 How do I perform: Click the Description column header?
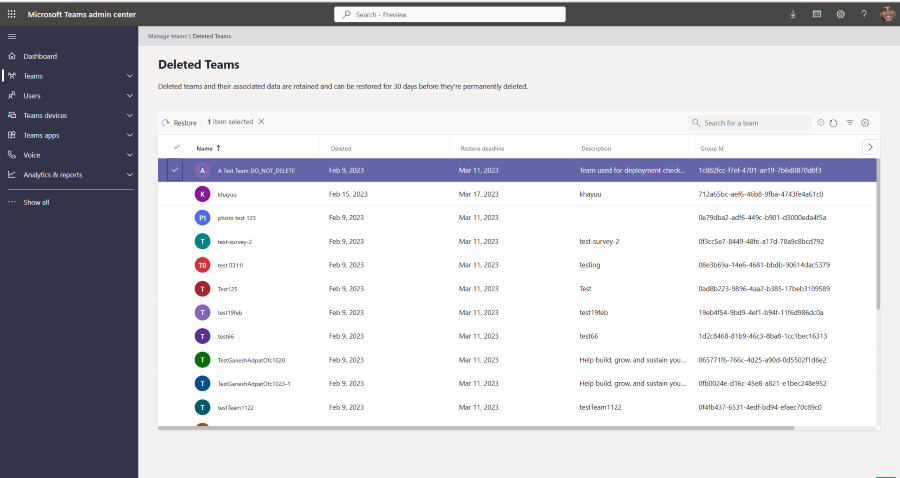[x=596, y=149]
